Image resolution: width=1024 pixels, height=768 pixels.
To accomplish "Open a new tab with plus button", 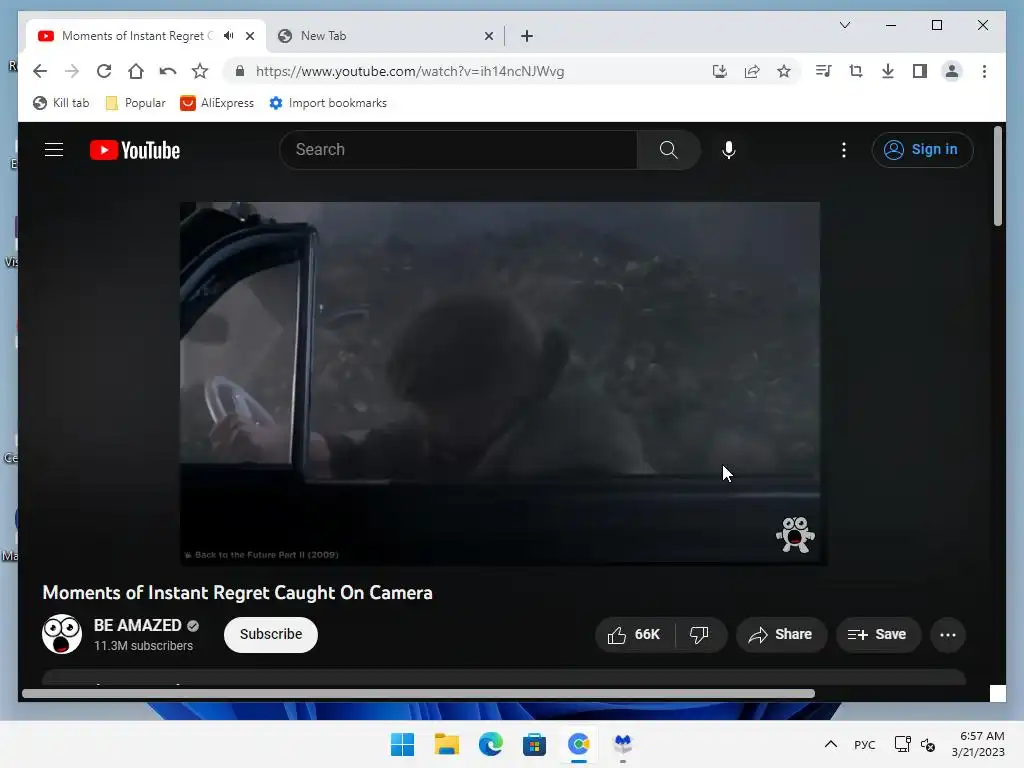I will tap(527, 36).
